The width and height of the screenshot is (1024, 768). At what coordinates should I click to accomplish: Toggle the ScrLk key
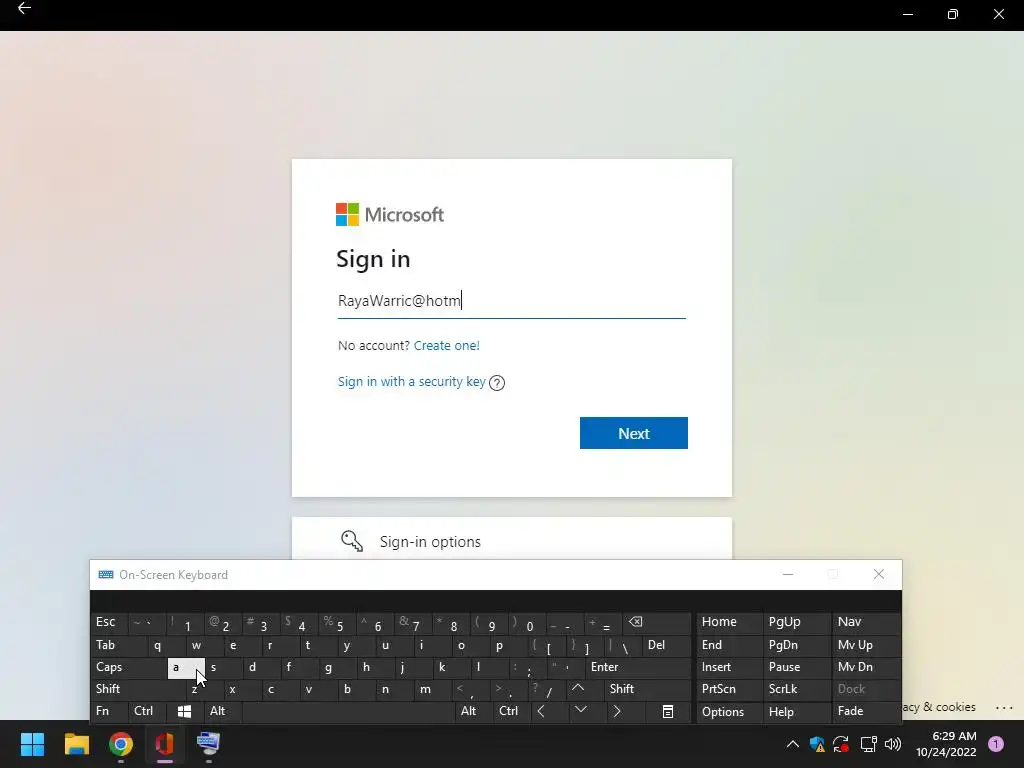click(x=795, y=688)
